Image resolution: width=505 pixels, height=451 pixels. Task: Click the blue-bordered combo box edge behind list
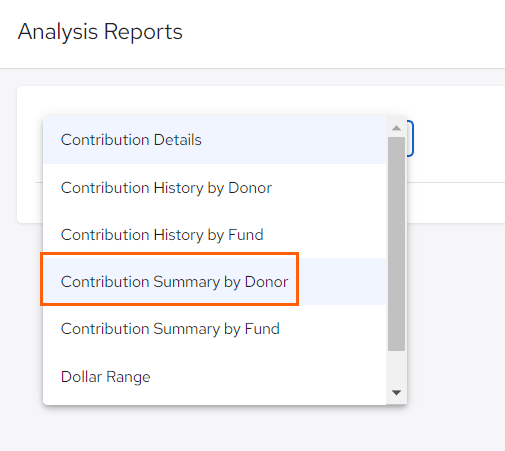[x=411, y=139]
